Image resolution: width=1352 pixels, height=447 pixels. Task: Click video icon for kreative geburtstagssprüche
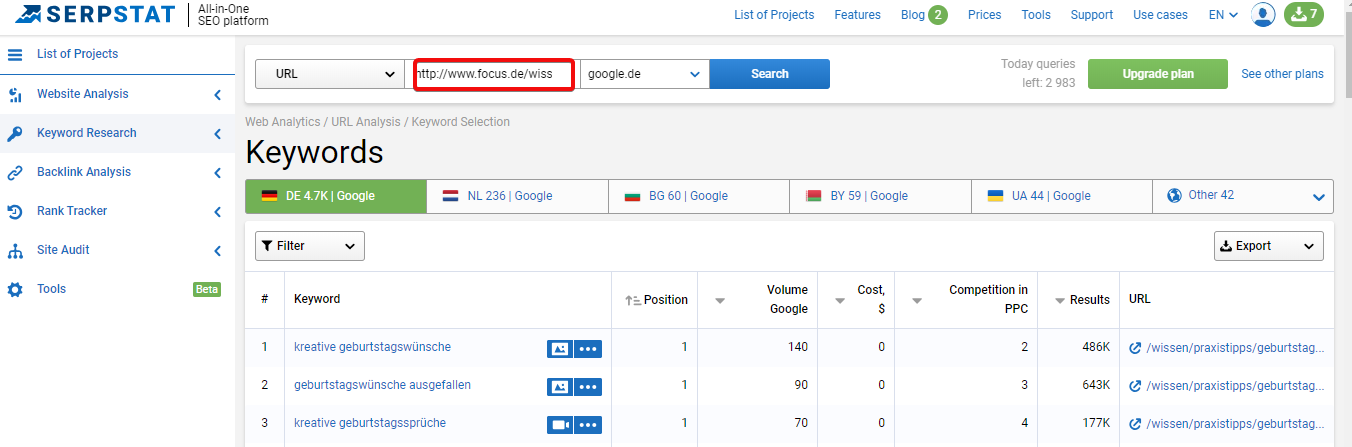tap(559, 425)
